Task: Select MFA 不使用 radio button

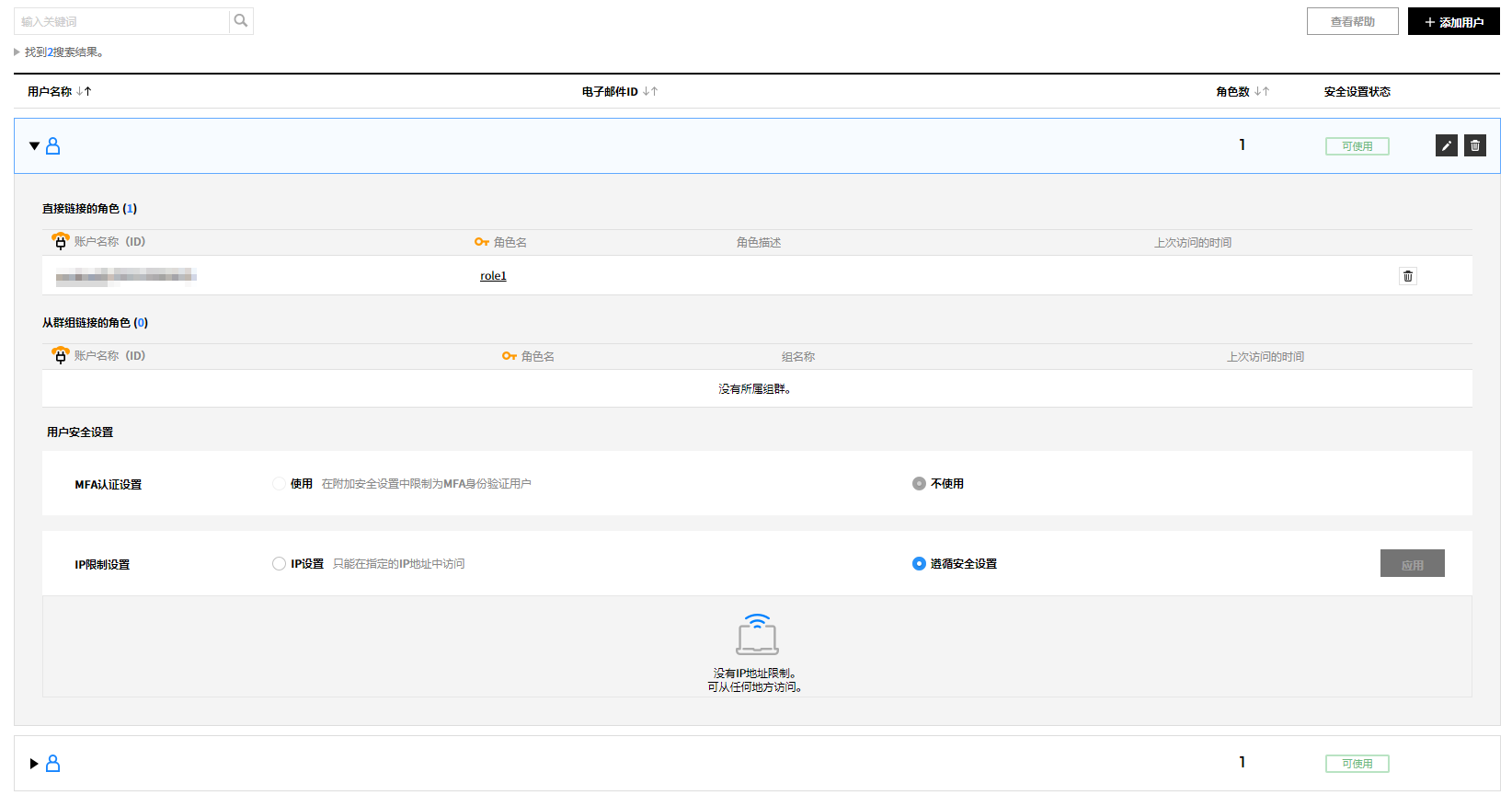Action: [x=919, y=484]
